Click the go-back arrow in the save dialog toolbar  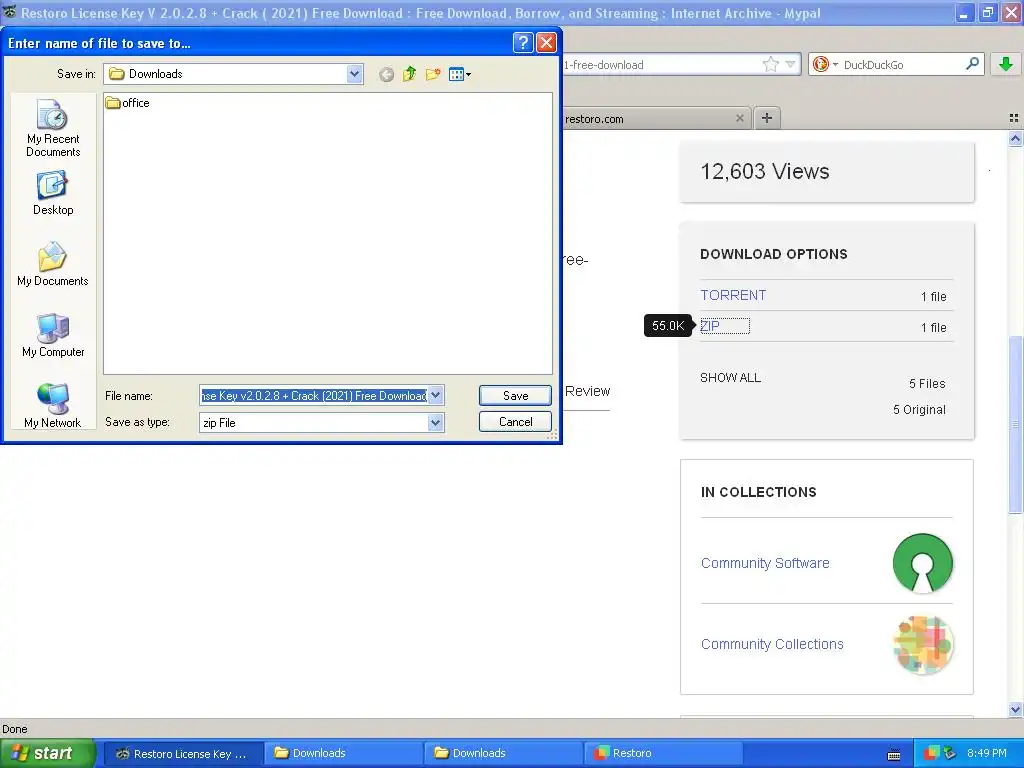tap(387, 74)
